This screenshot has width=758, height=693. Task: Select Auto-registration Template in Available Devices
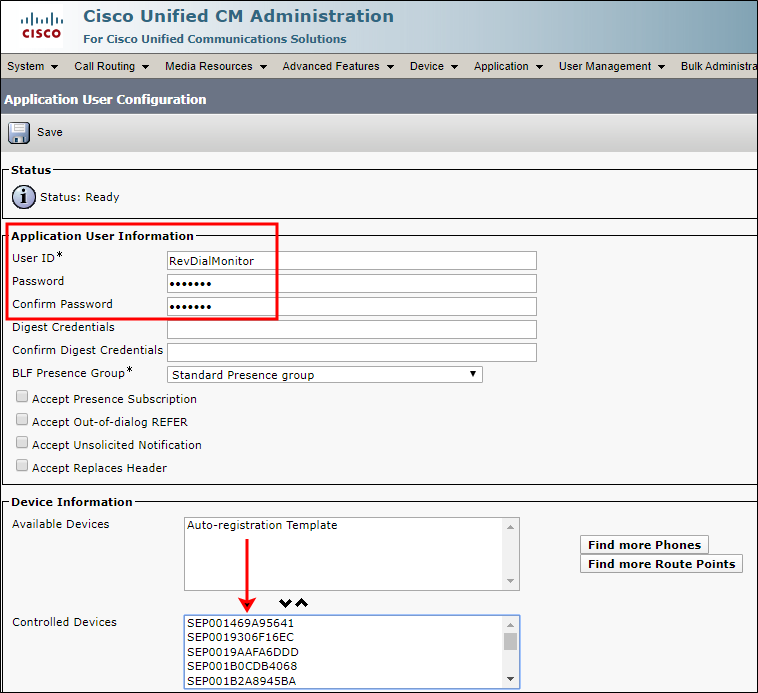pyautogui.click(x=262, y=525)
